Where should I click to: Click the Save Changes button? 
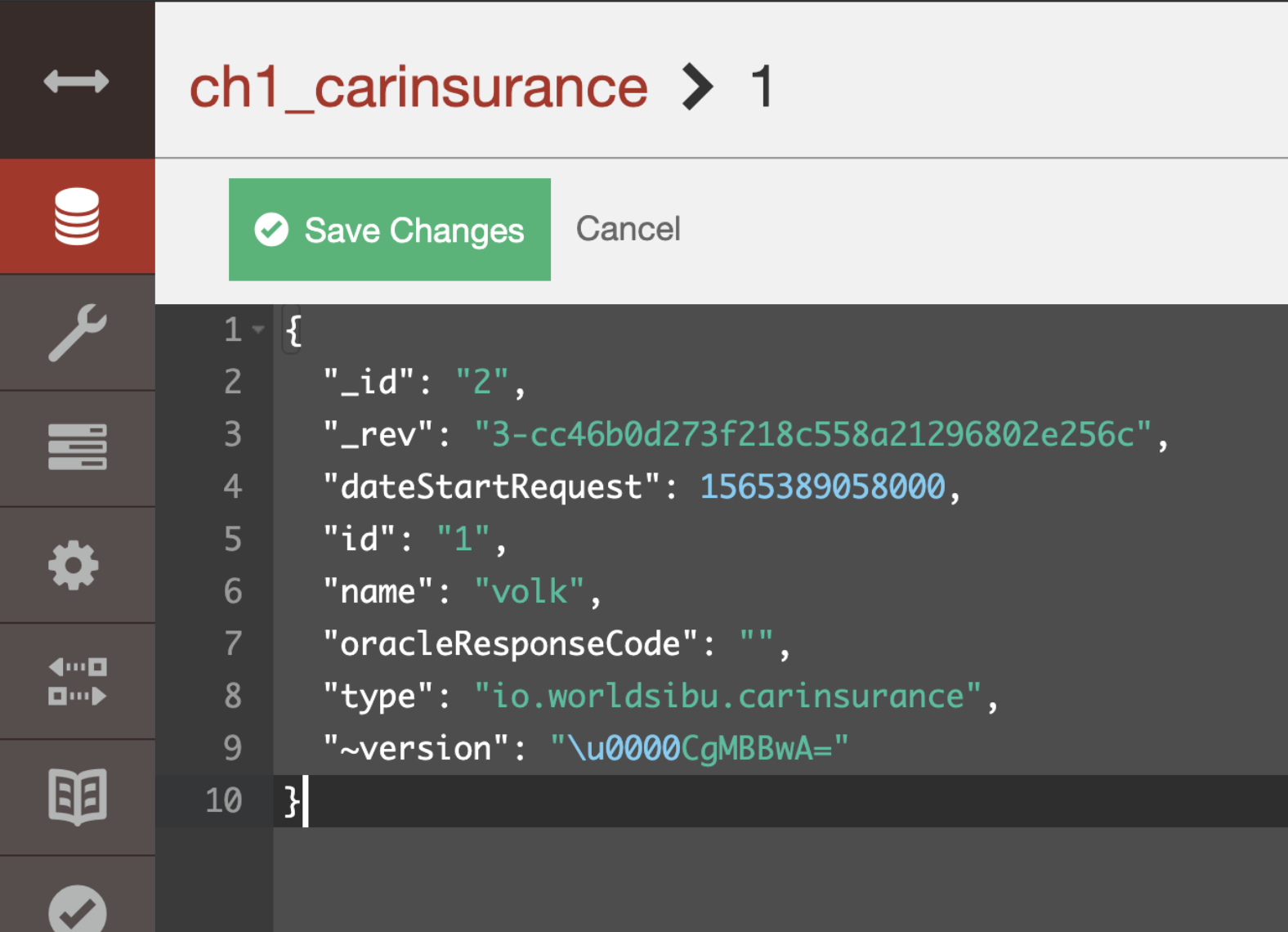pyautogui.click(x=390, y=230)
